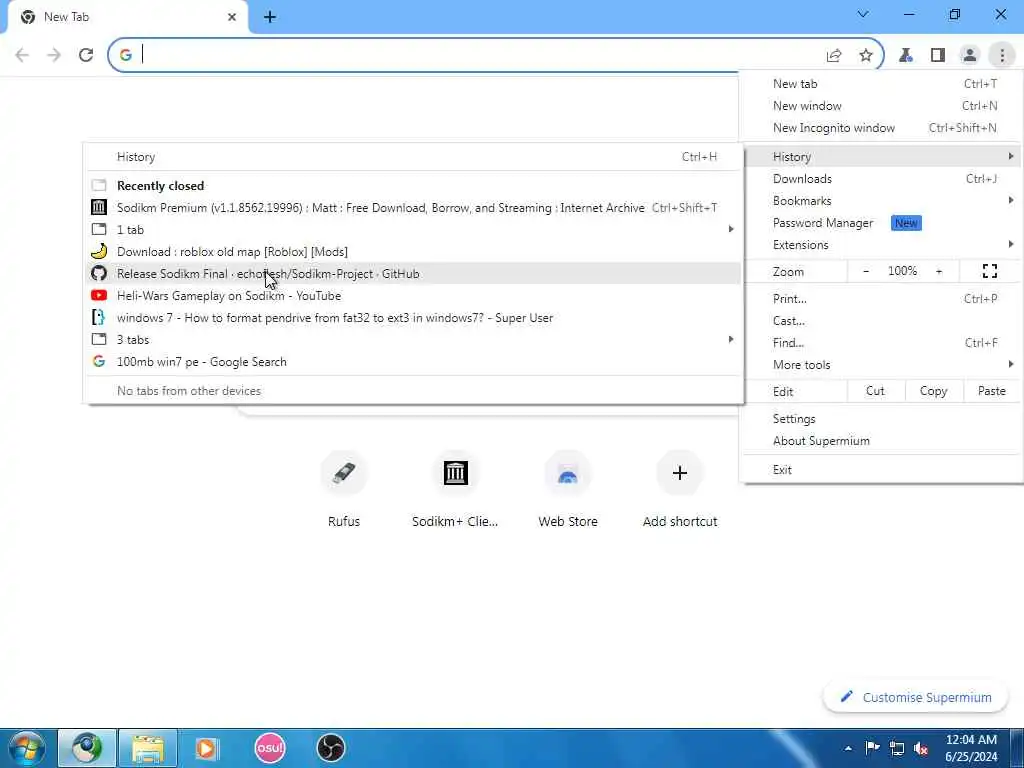1024x768 pixels.
Task: Open the tab search chevron in title bar
Action: [x=863, y=14]
